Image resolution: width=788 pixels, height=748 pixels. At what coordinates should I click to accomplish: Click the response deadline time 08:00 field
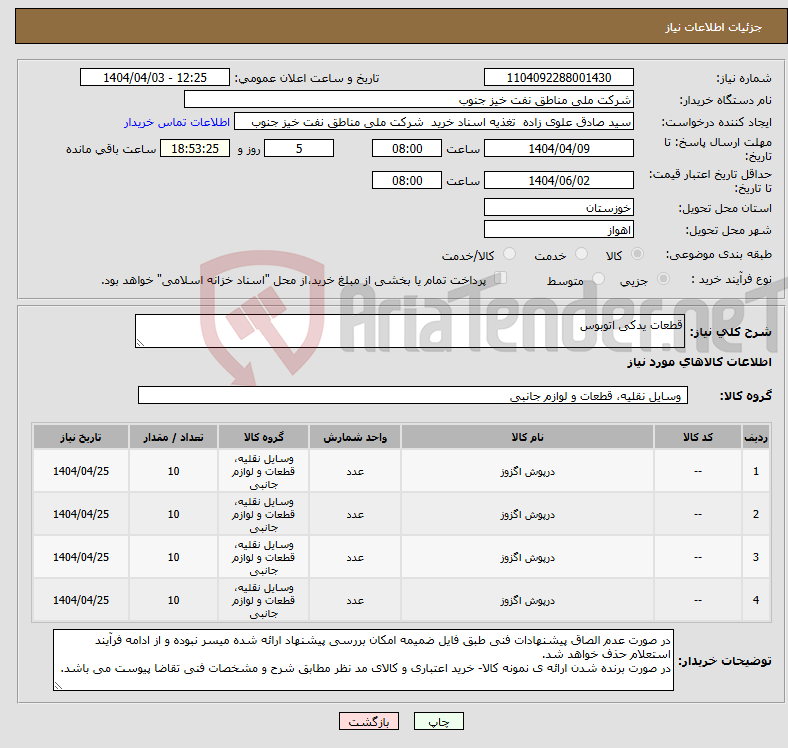click(x=407, y=149)
